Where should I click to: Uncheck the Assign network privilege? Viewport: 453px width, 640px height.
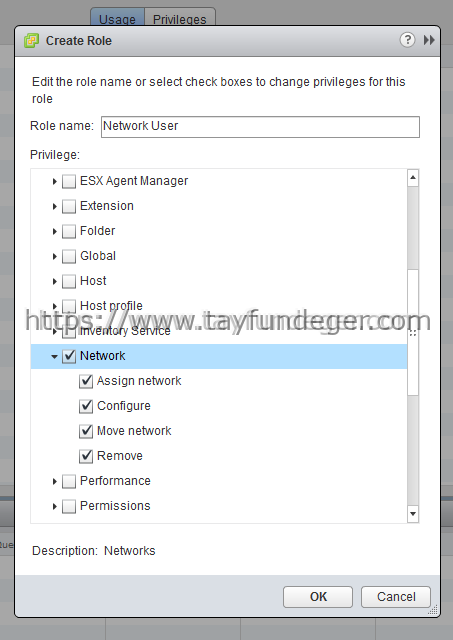[86, 381]
